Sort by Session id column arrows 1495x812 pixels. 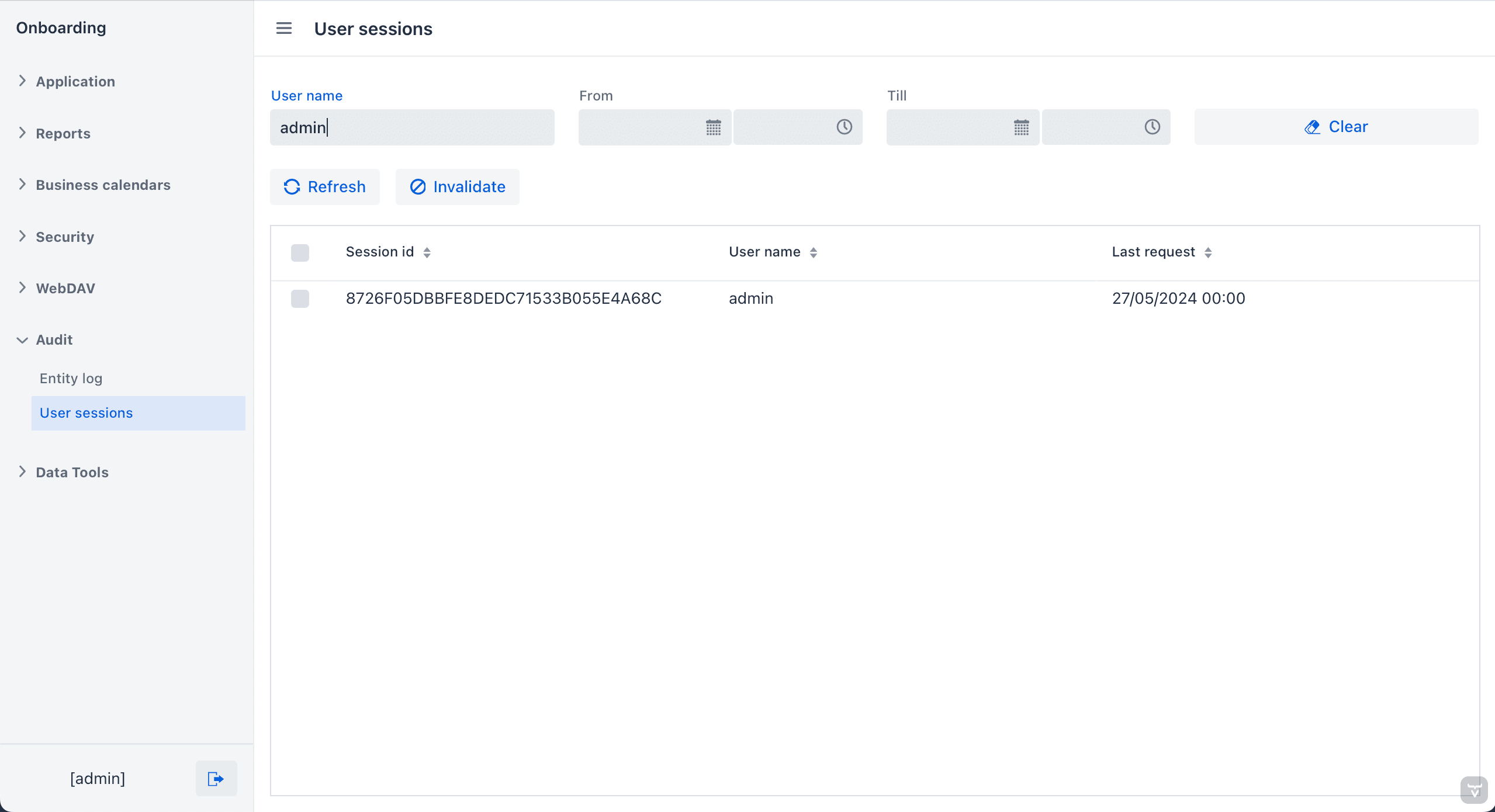click(x=427, y=252)
